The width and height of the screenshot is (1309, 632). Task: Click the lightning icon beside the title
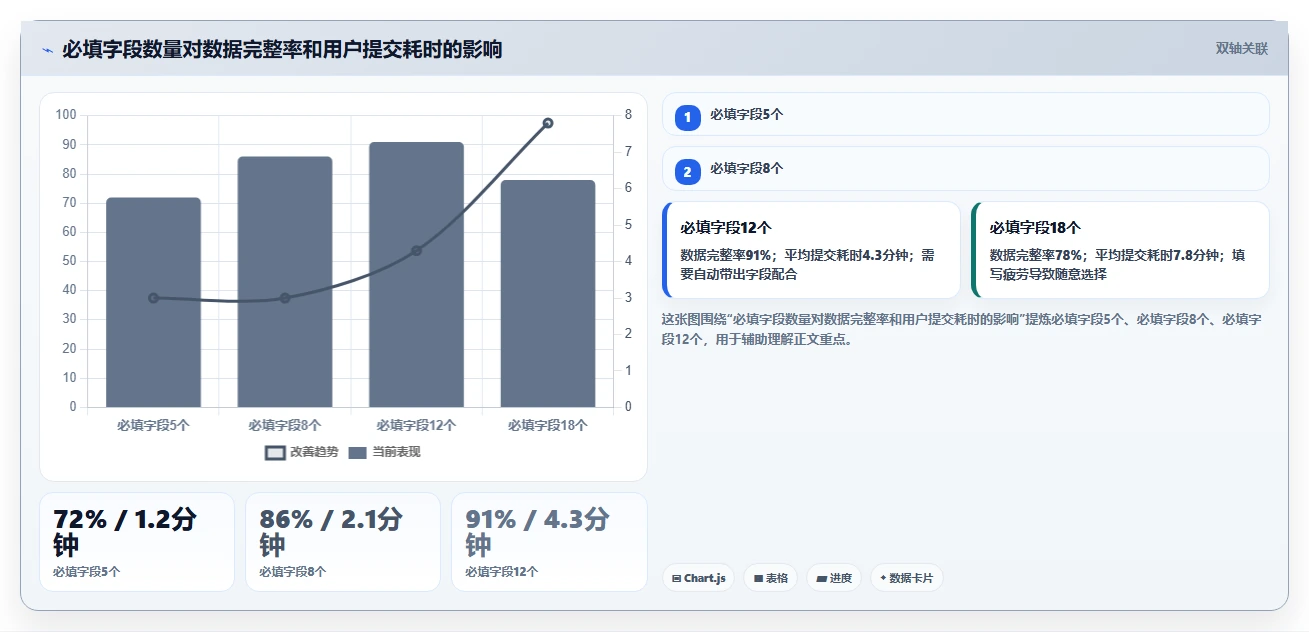click(48, 49)
